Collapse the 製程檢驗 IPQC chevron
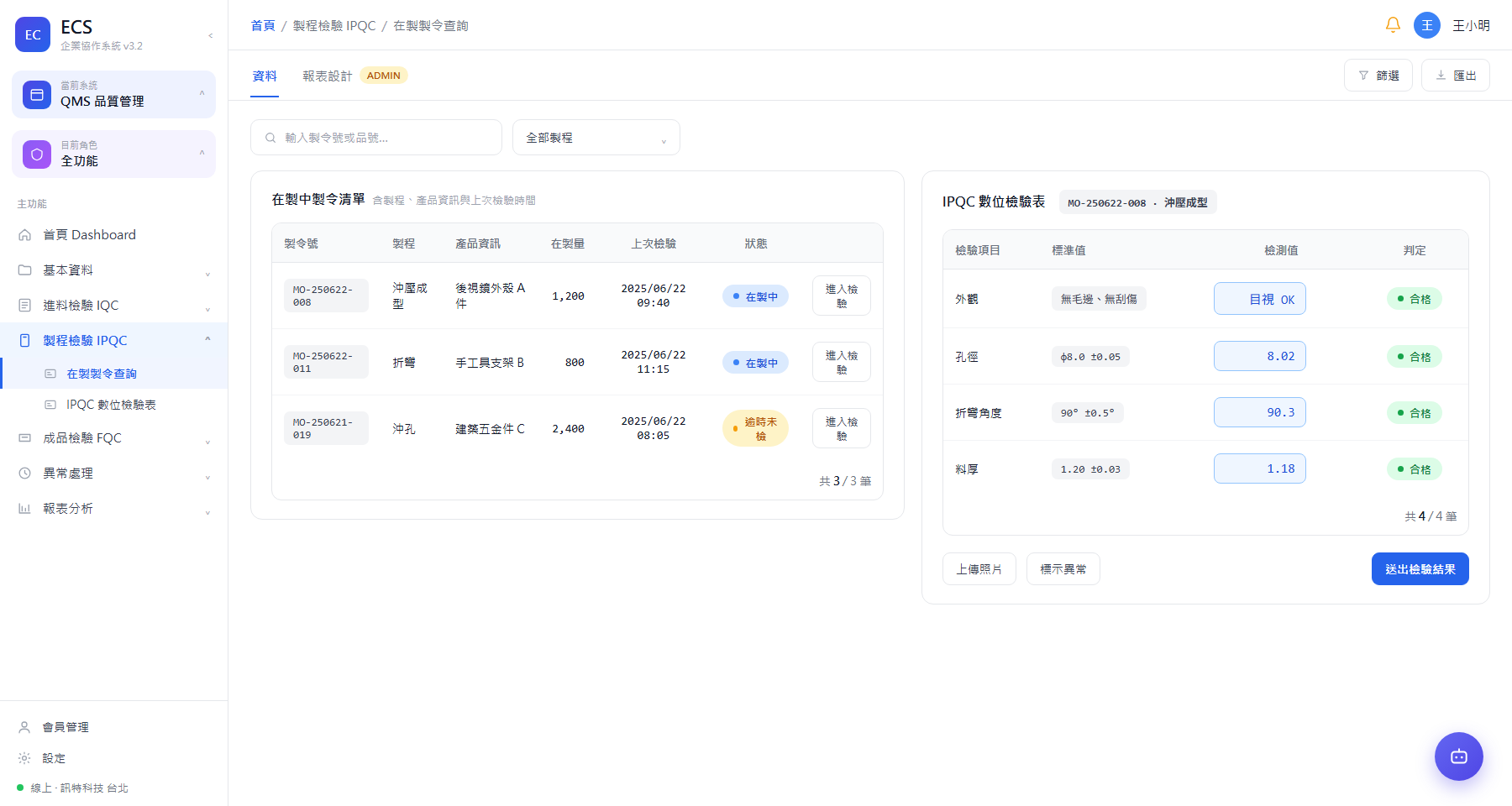This screenshot has width=1512, height=806. pyautogui.click(x=207, y=339)
